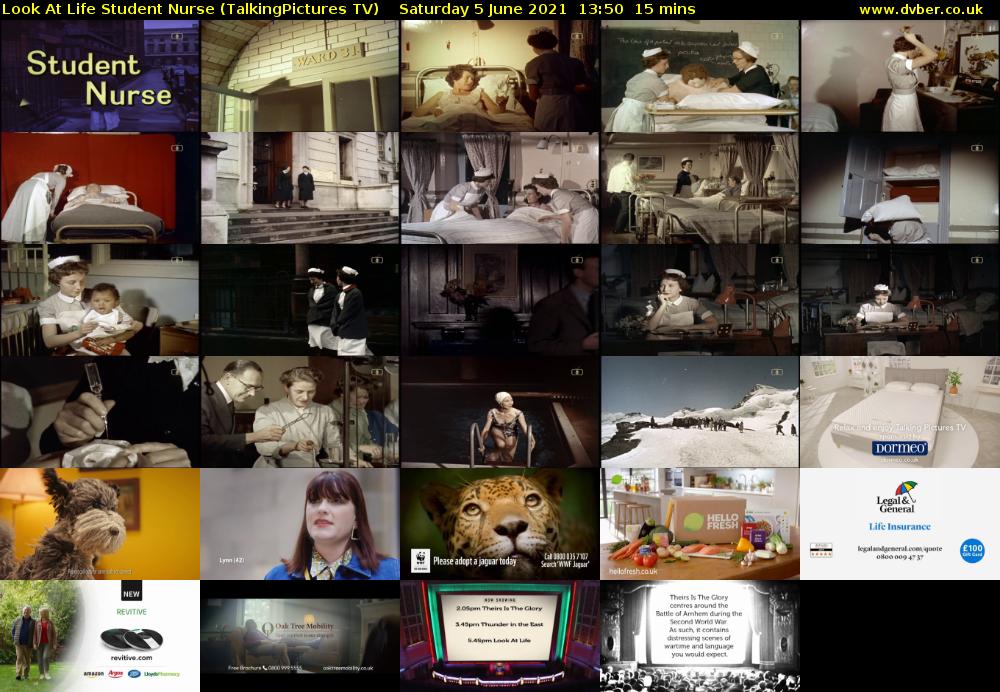Select thumbnail of nurse at linen cupboard
1000x692 pixels.
point(900,188)
